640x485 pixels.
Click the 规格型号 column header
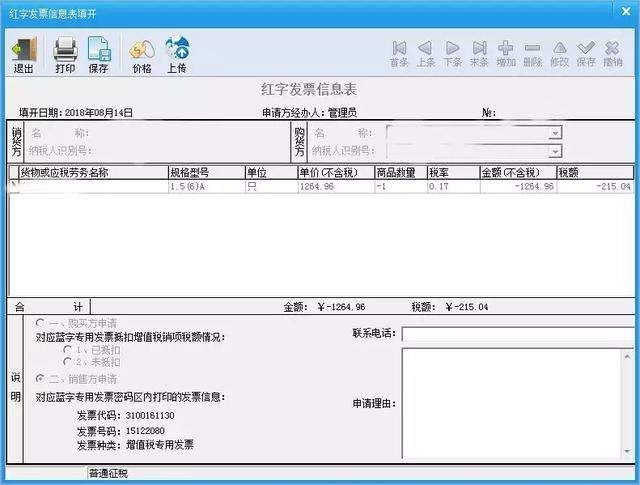click(x=207, y=172)
